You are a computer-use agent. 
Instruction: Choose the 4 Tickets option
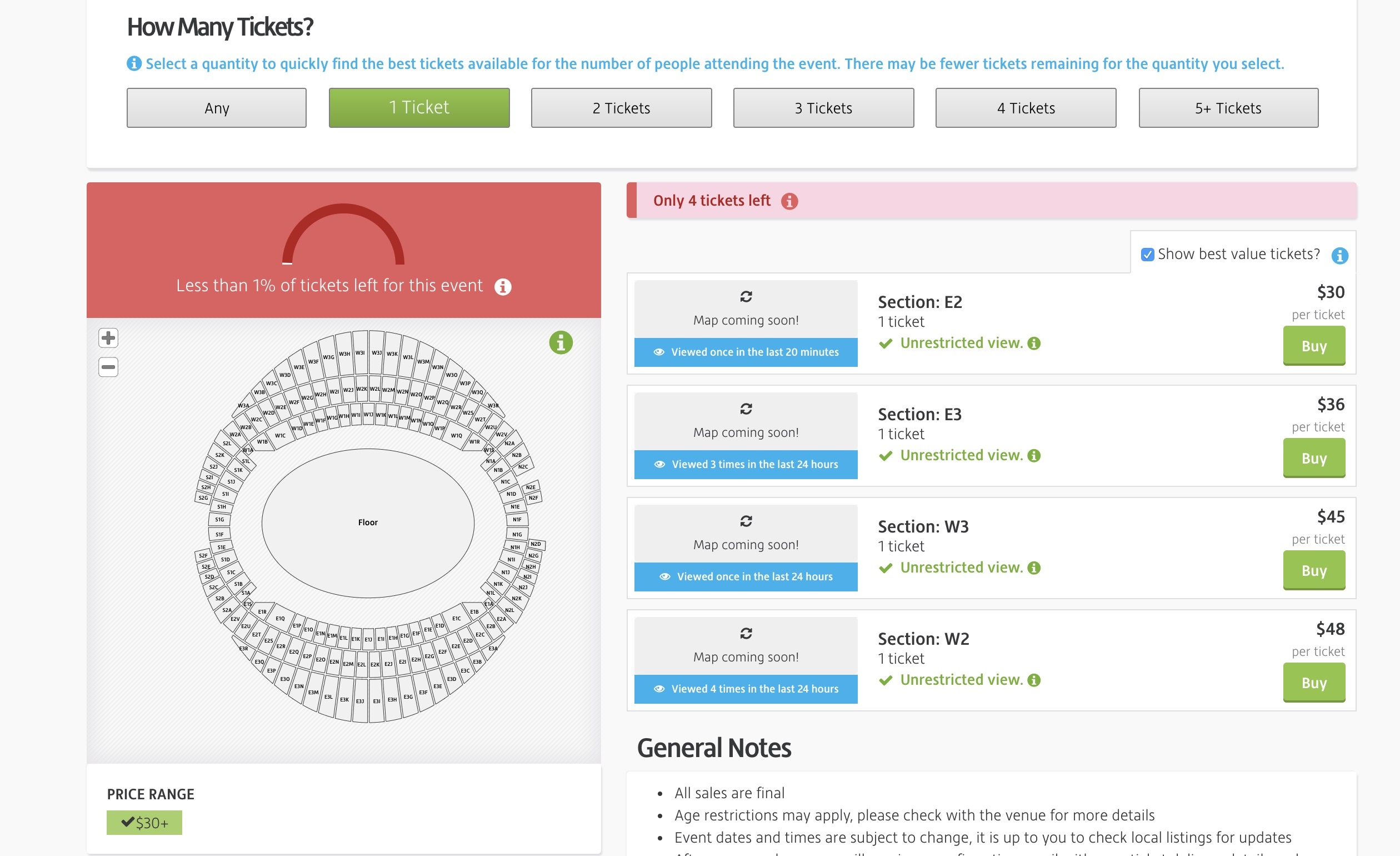tap(1026, 108)
